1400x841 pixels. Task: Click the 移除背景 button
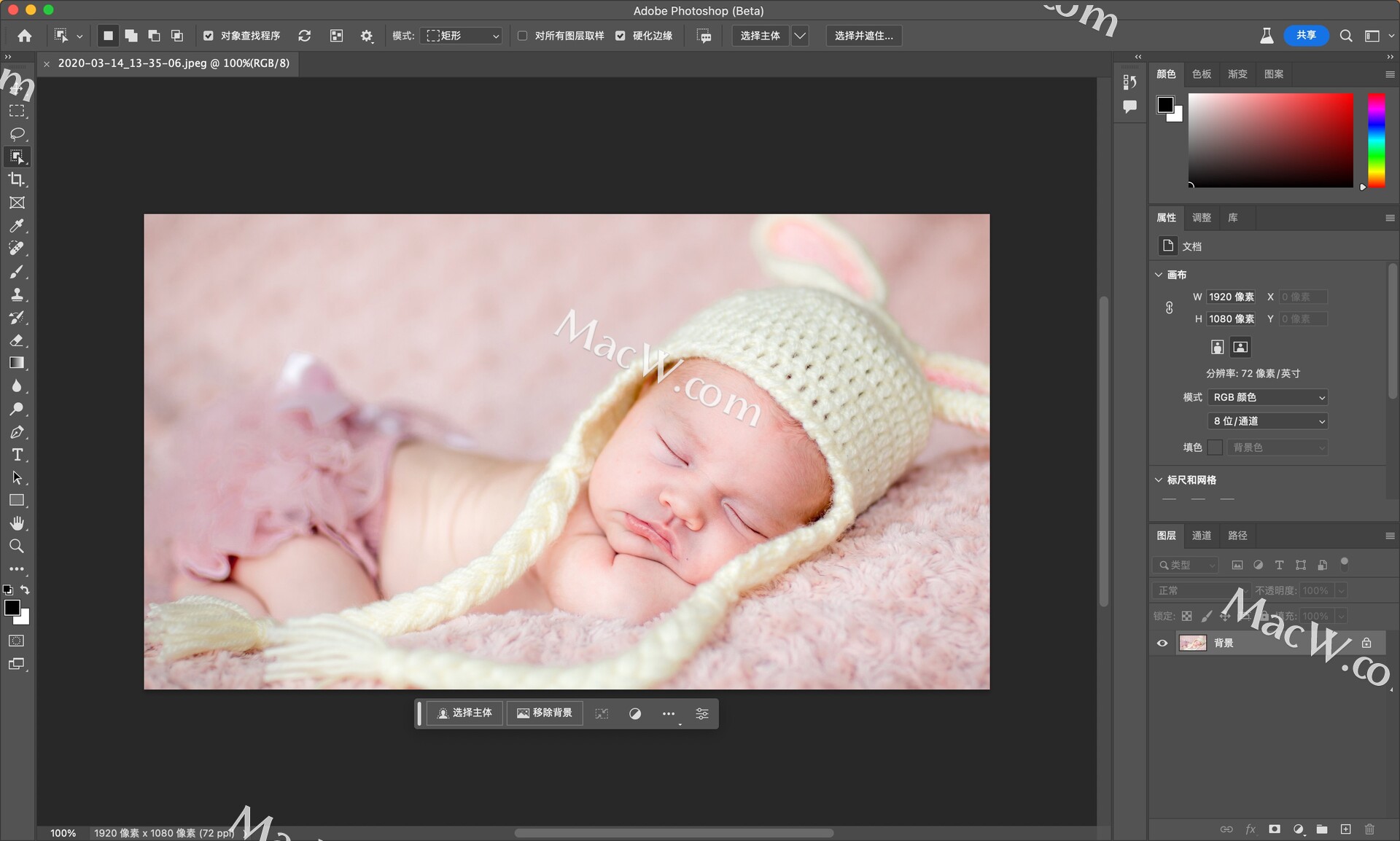click(x=545, y=713)
